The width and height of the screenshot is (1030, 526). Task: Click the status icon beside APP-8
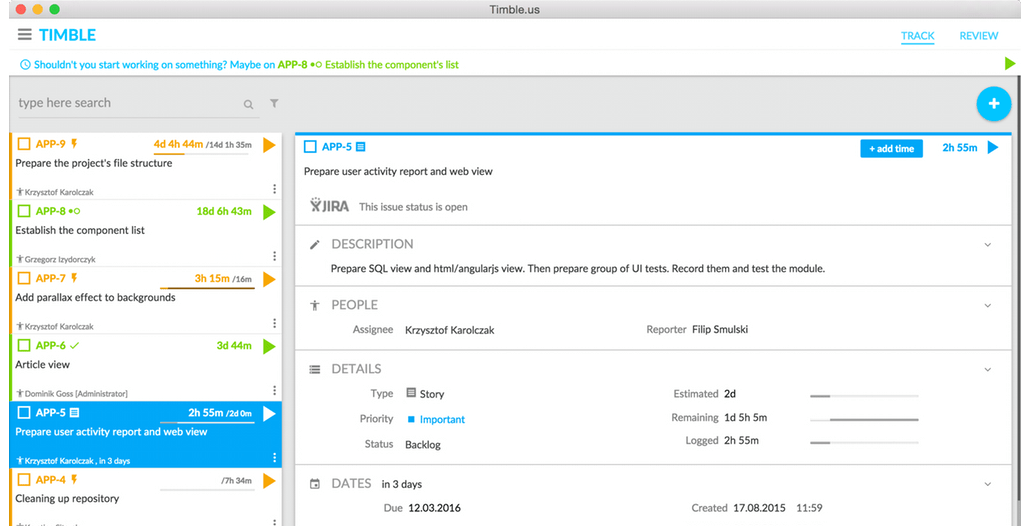[75, 211]
